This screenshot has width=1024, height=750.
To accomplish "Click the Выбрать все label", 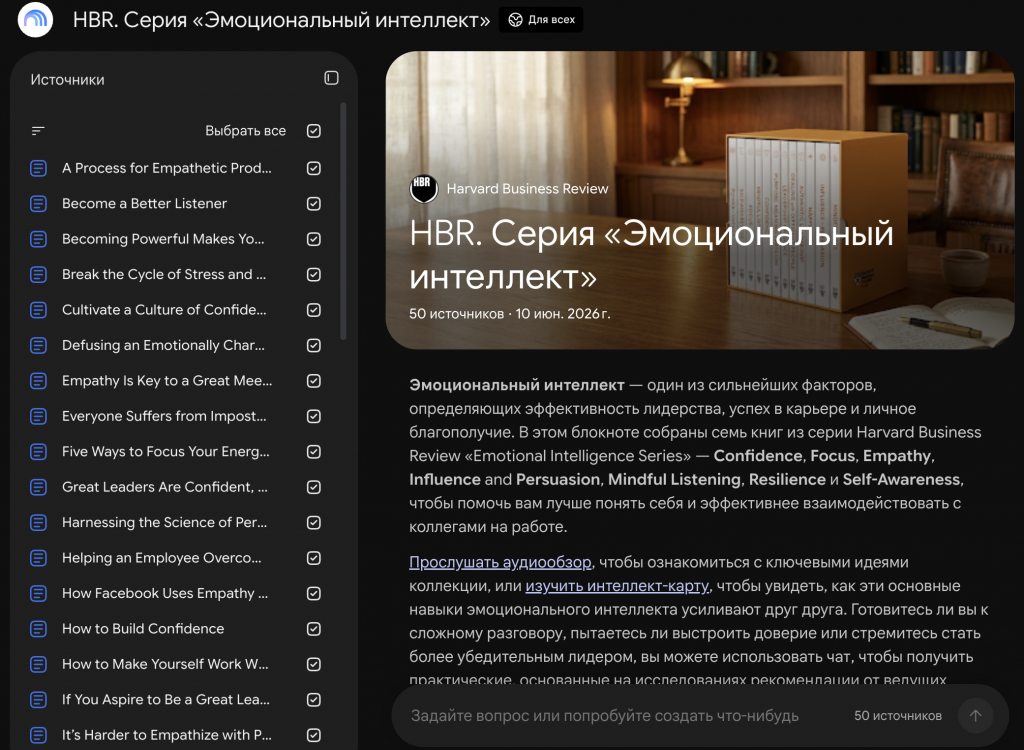I will pyautogui.click(x=246, y=131).
